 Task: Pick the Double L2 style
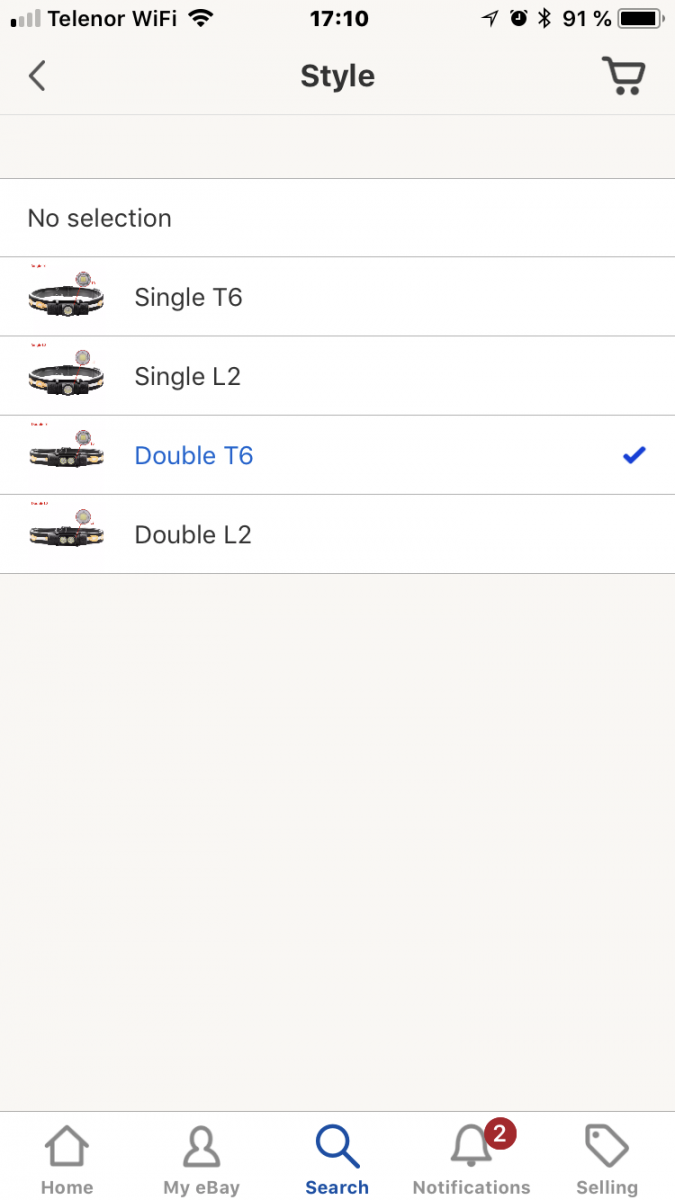click(193, 535)
